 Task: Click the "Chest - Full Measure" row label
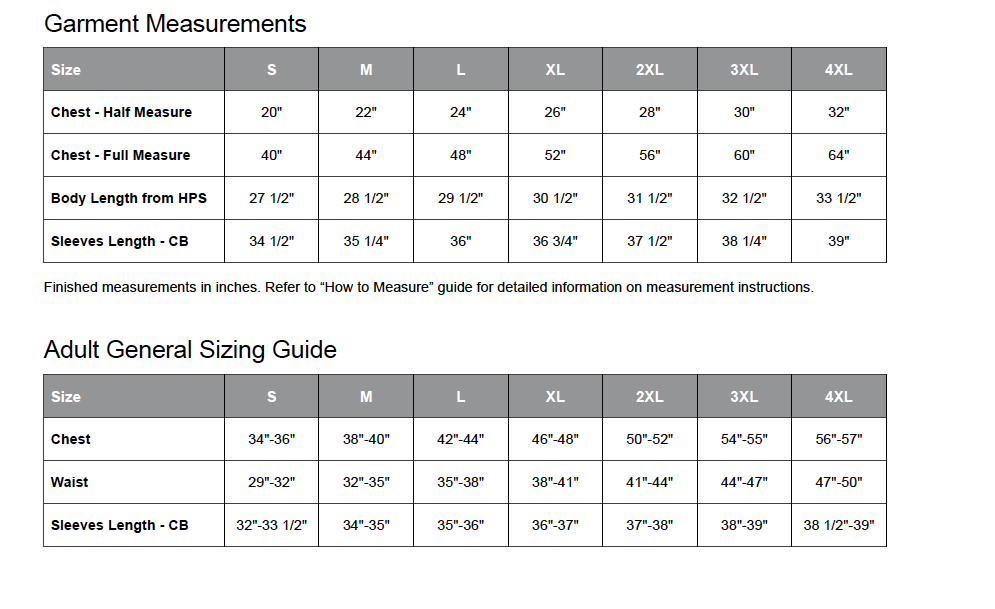point(120,155)
